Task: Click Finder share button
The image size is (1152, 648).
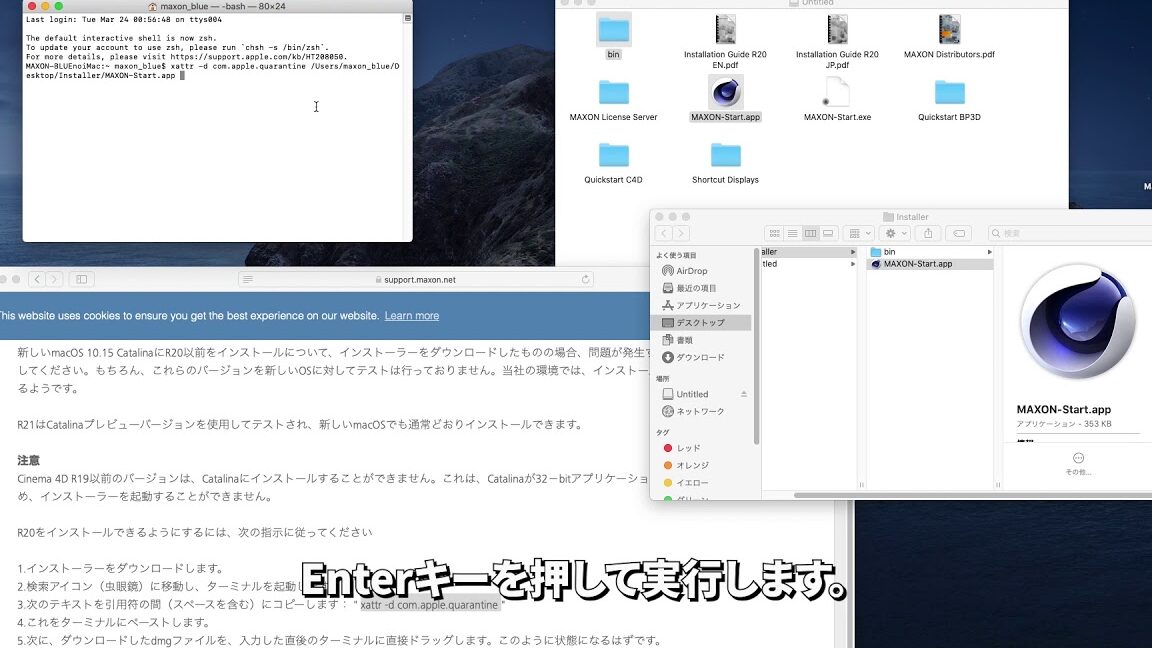Action: (928, 233)
